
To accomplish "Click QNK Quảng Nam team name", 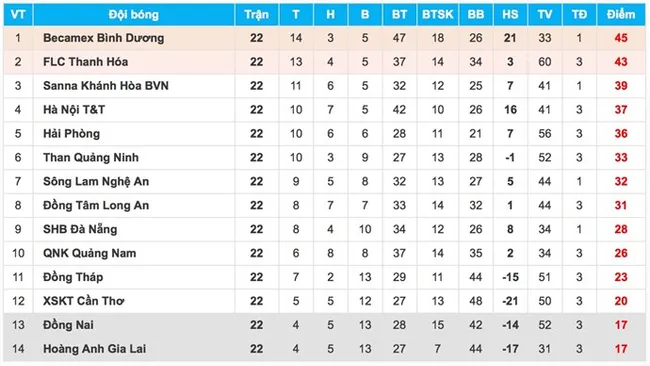I will click(x=90, y=253).
